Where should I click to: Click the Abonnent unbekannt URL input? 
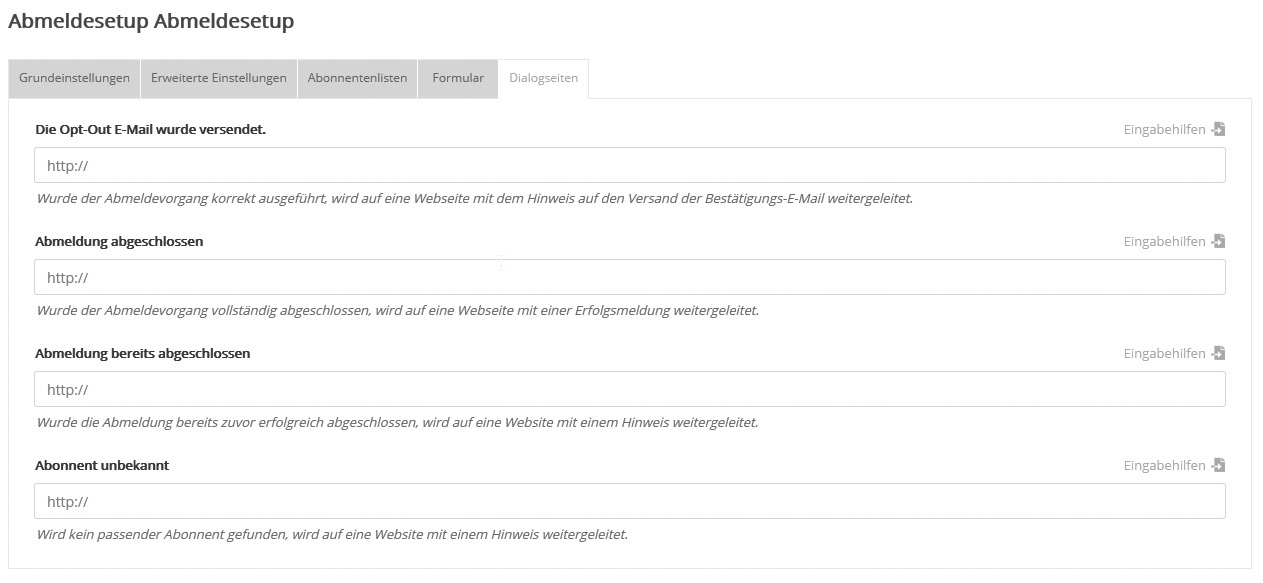pyautogui.click(x=630, y=502)
